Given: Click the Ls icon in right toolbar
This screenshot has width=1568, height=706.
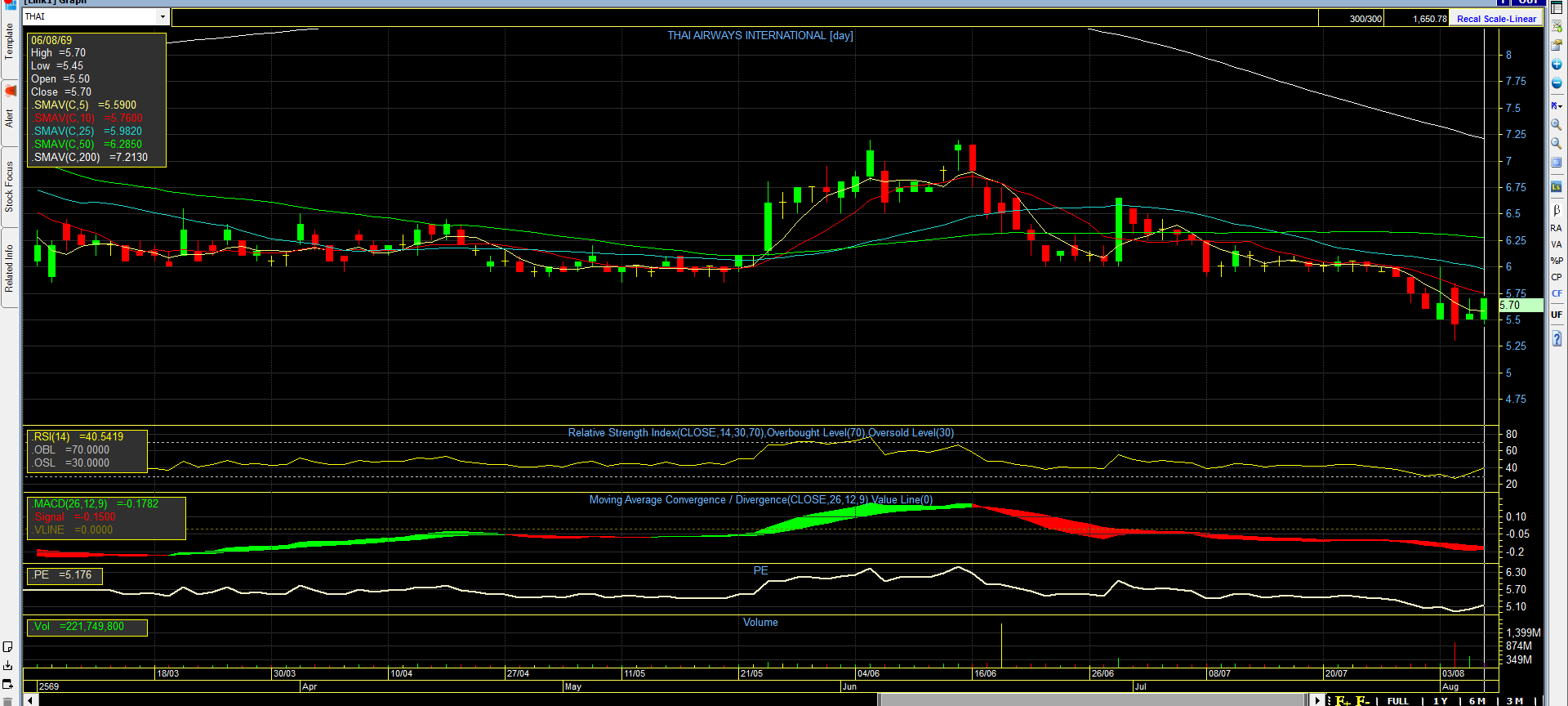Looking at the screenshot, I should click(1557, 187).
